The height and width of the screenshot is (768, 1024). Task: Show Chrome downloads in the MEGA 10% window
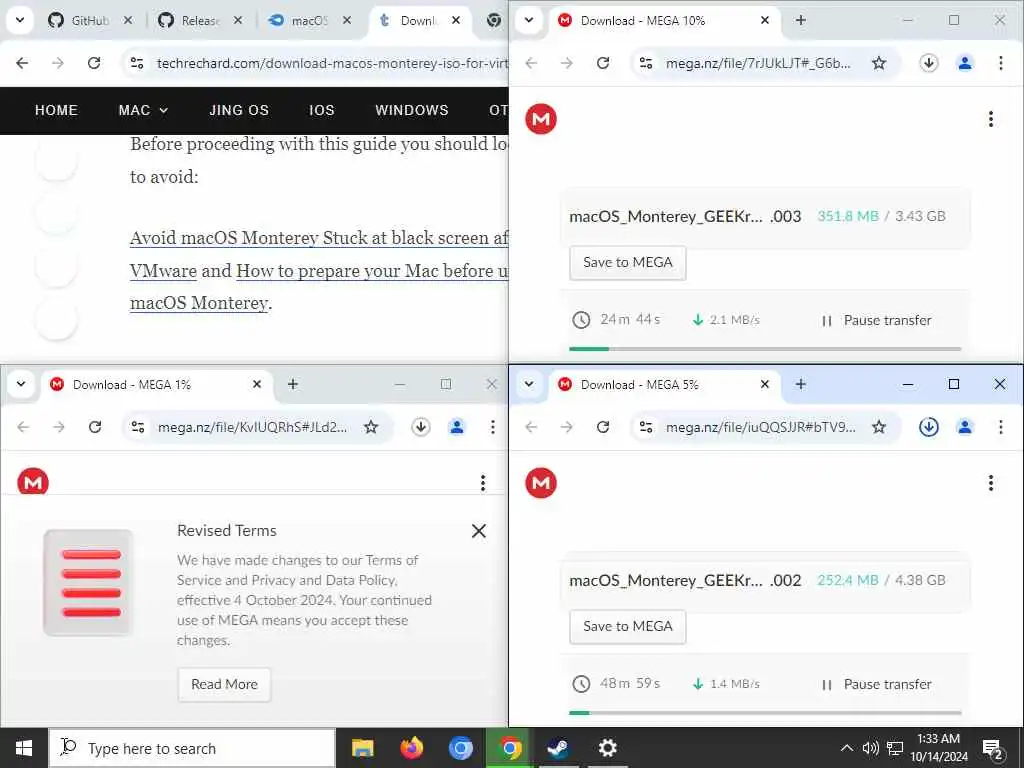click(x=929, y=63)
